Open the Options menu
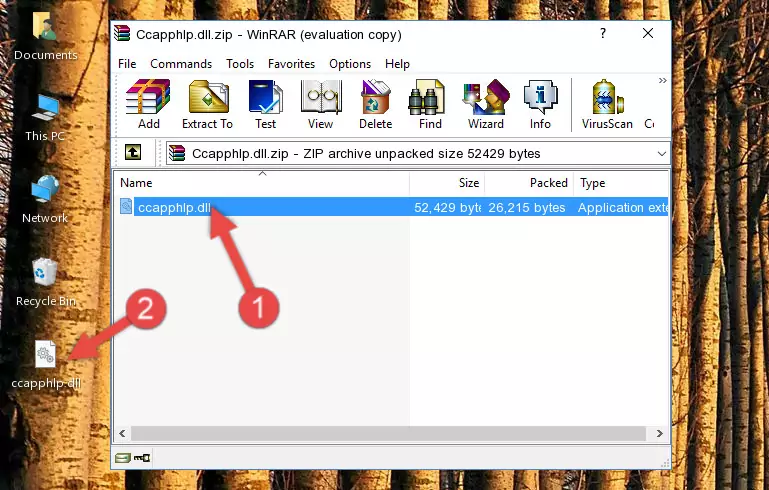The width and height of the screenshot is (769, 490). pyautogui.click(x=350, y=64)
